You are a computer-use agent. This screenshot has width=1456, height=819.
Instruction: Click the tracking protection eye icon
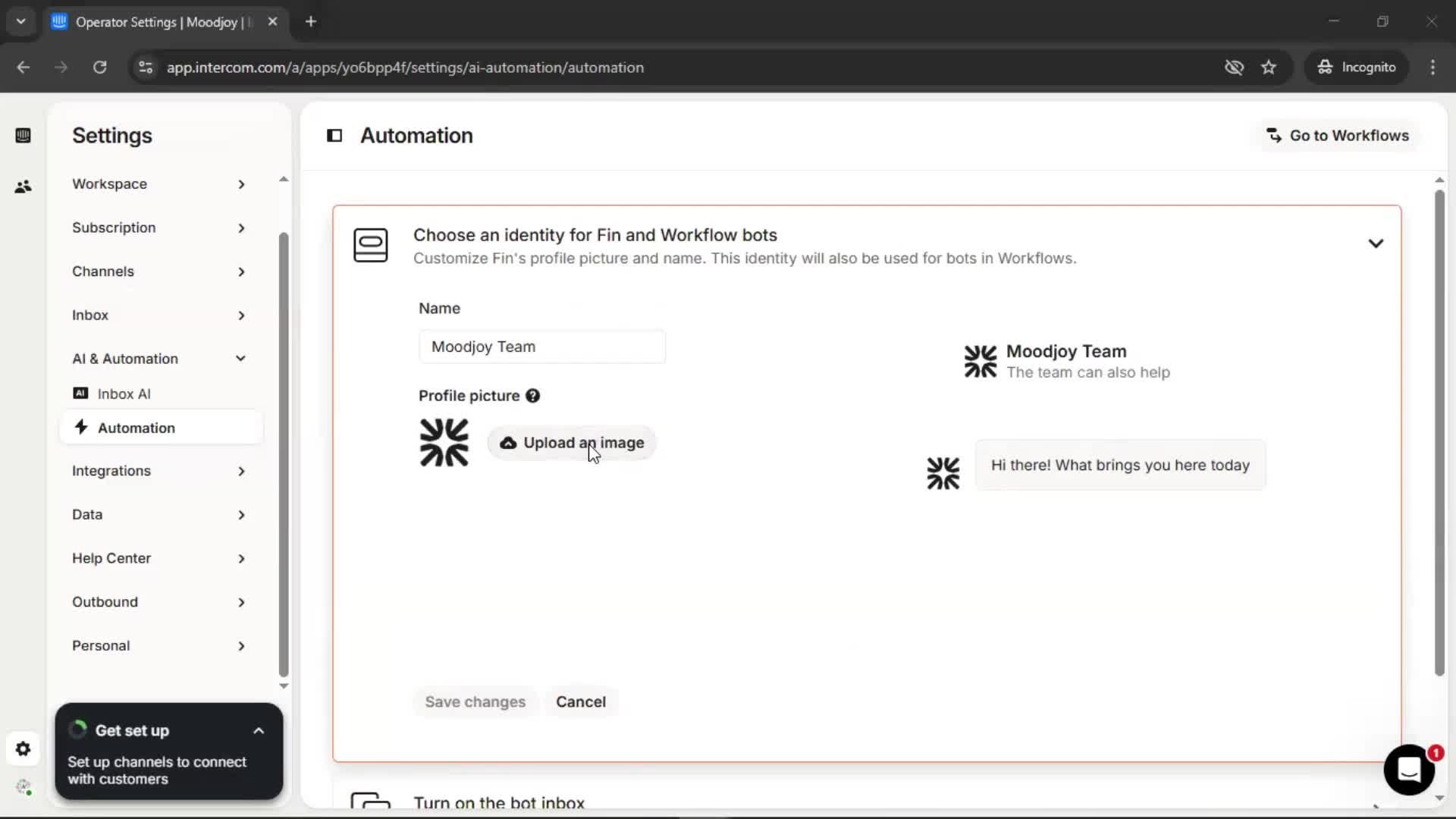click(x=1235, y=67)
